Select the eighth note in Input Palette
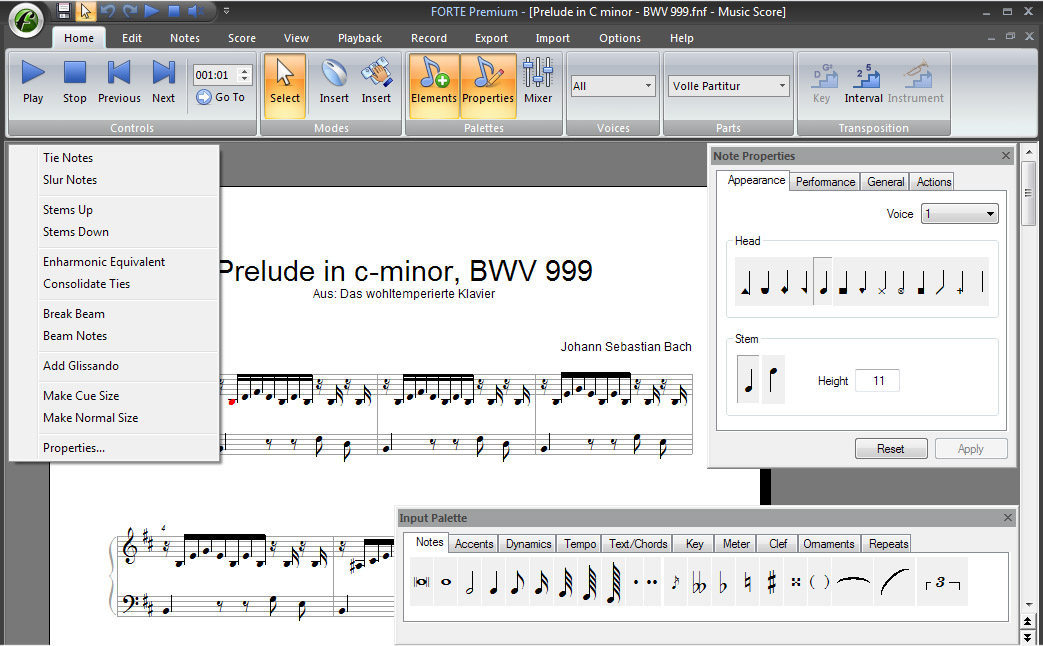 [518, 582]
